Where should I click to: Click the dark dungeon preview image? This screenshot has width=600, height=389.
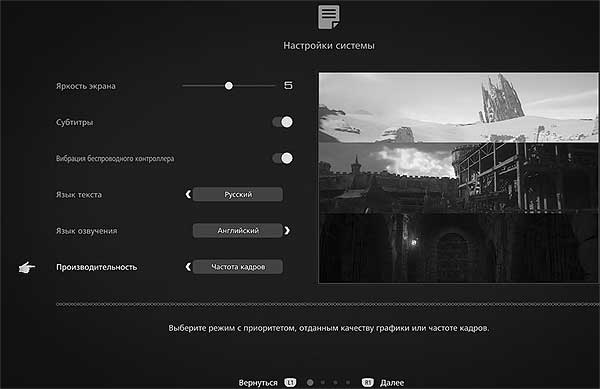458,248
